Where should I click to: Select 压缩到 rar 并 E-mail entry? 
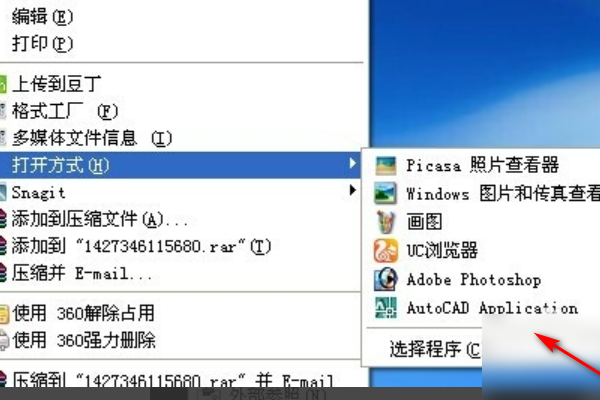click(173, 380)
